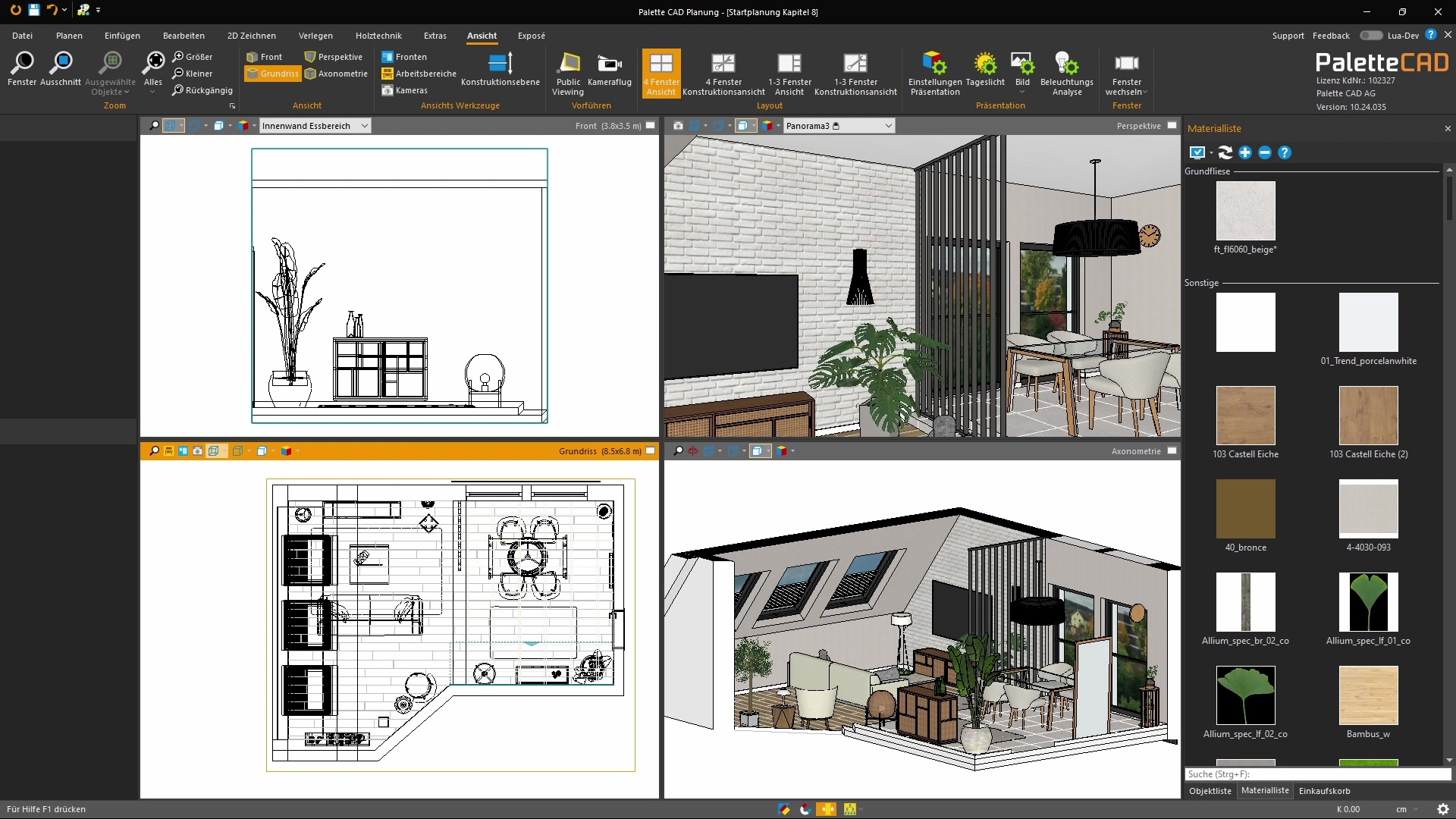Image resolution: width=1456 pixels, height=819 pixels.
Task: Open the Datei menu
Action: [23, 36]
